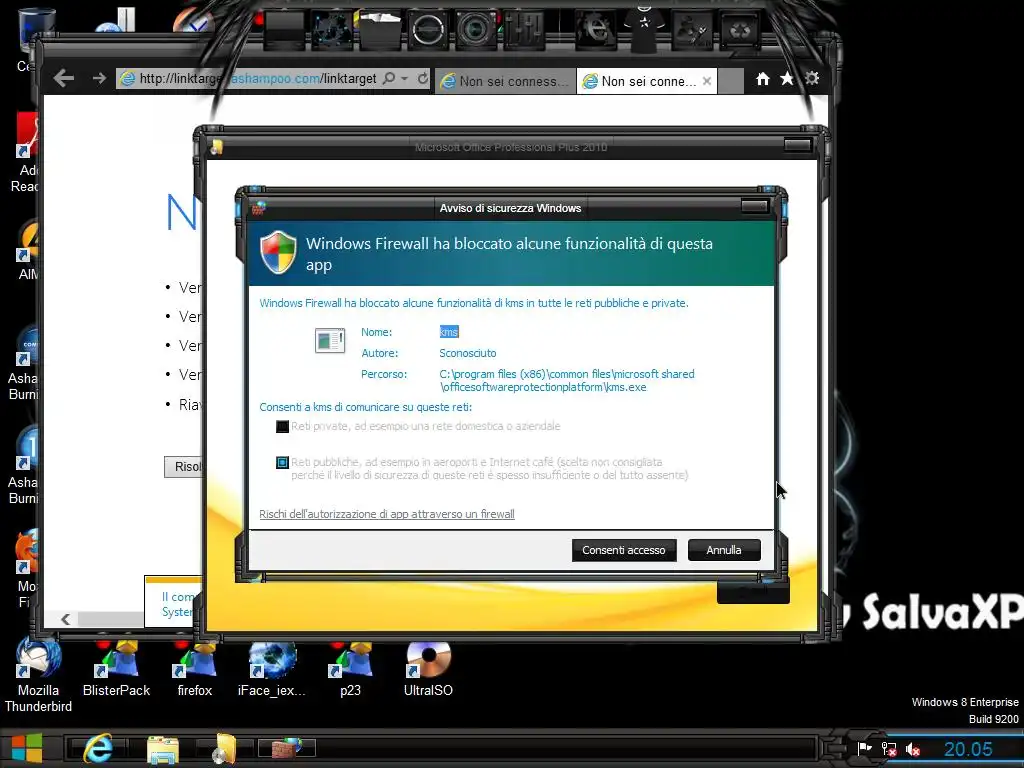This screenshot has height=768, width=1024.
Task: Open the firefox desktop shortcut
Action: (195, 669)
